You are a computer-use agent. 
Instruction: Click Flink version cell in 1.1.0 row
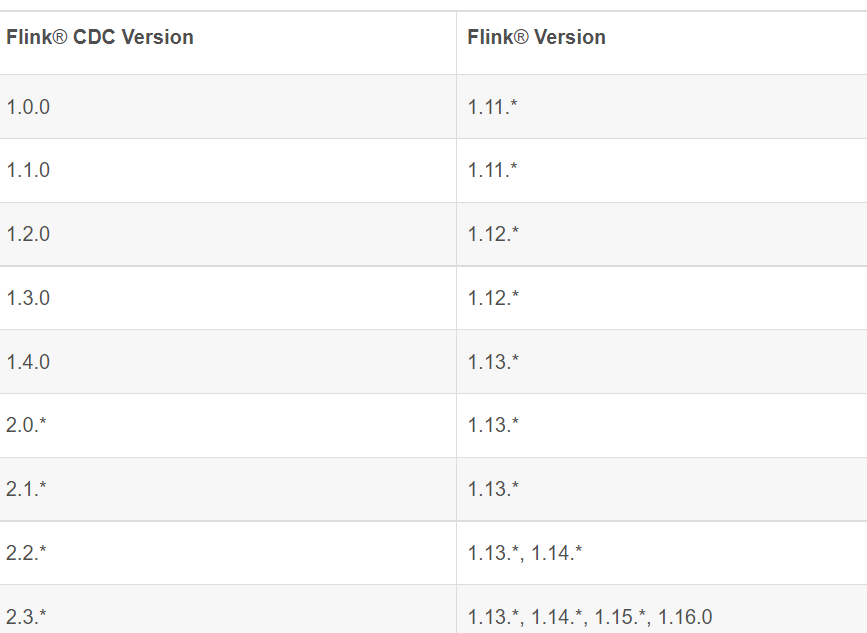tap(493, 171)
